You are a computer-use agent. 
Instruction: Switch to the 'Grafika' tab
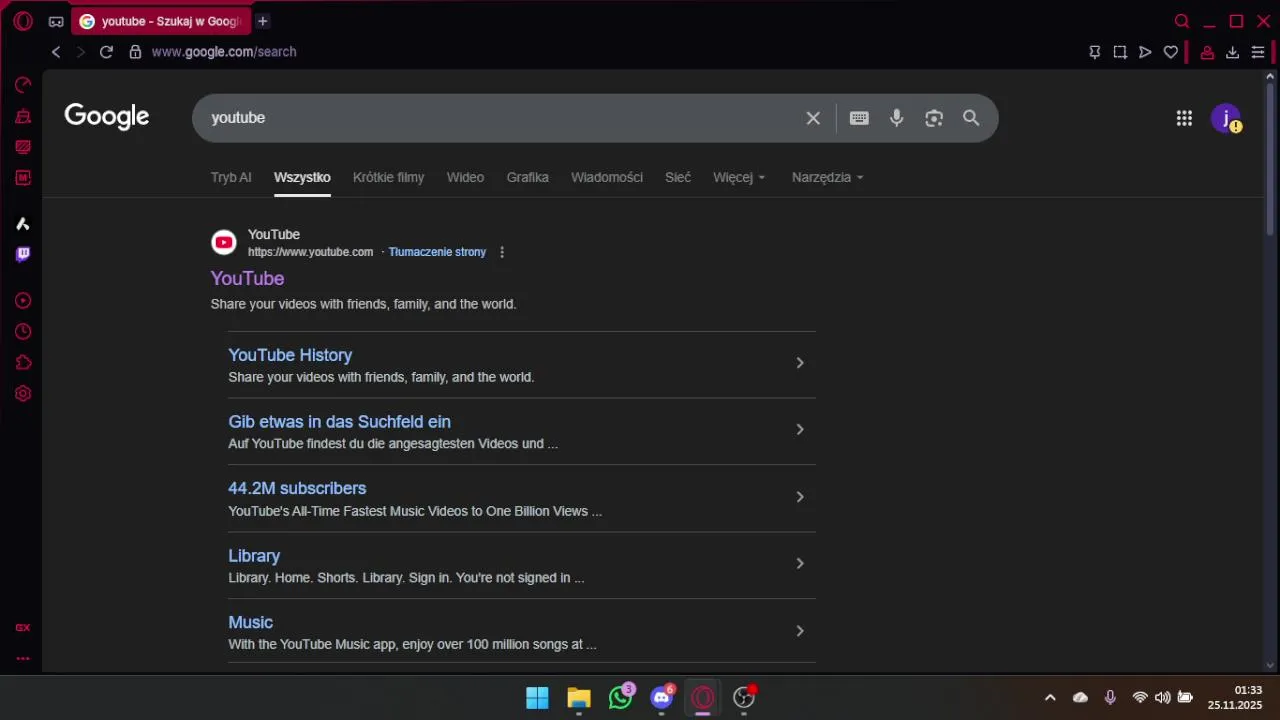click(x=528, y=177)
